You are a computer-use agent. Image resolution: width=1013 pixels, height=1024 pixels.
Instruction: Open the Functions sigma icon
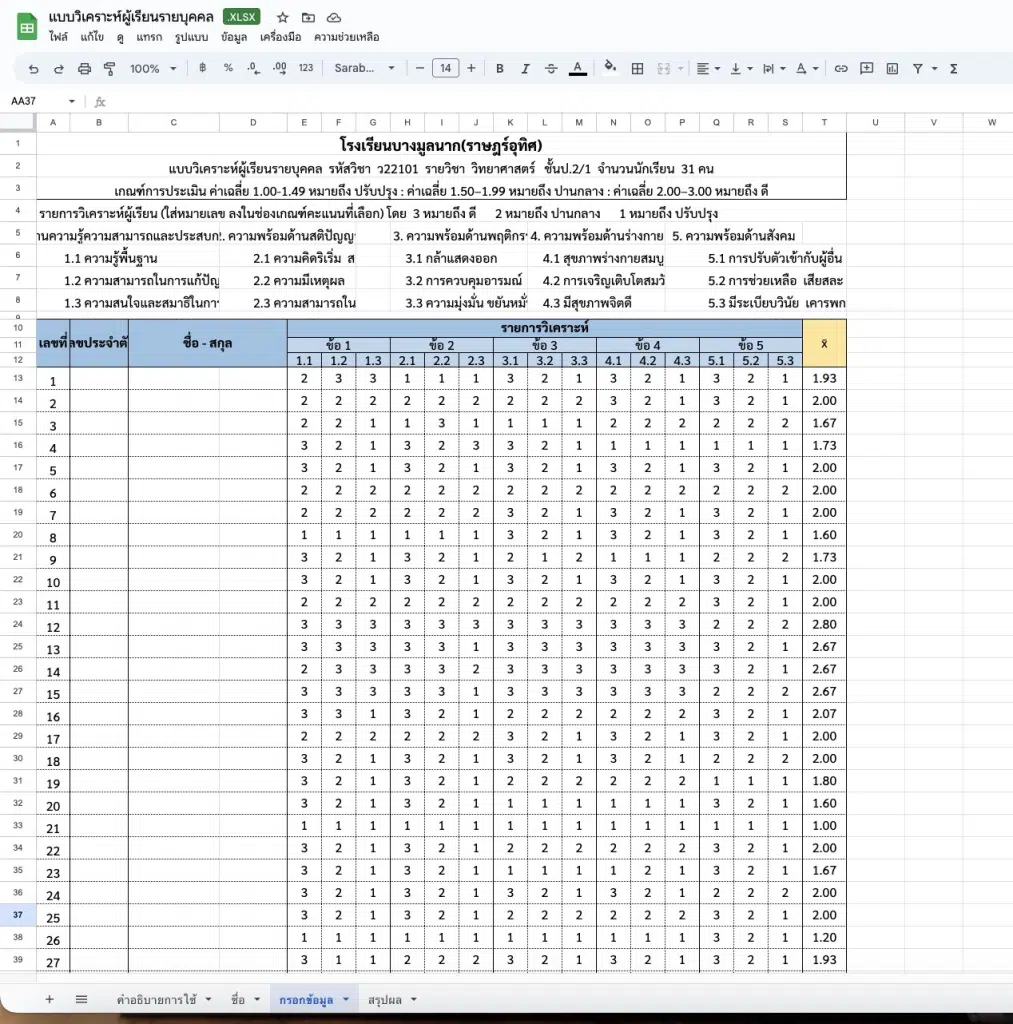954,69
